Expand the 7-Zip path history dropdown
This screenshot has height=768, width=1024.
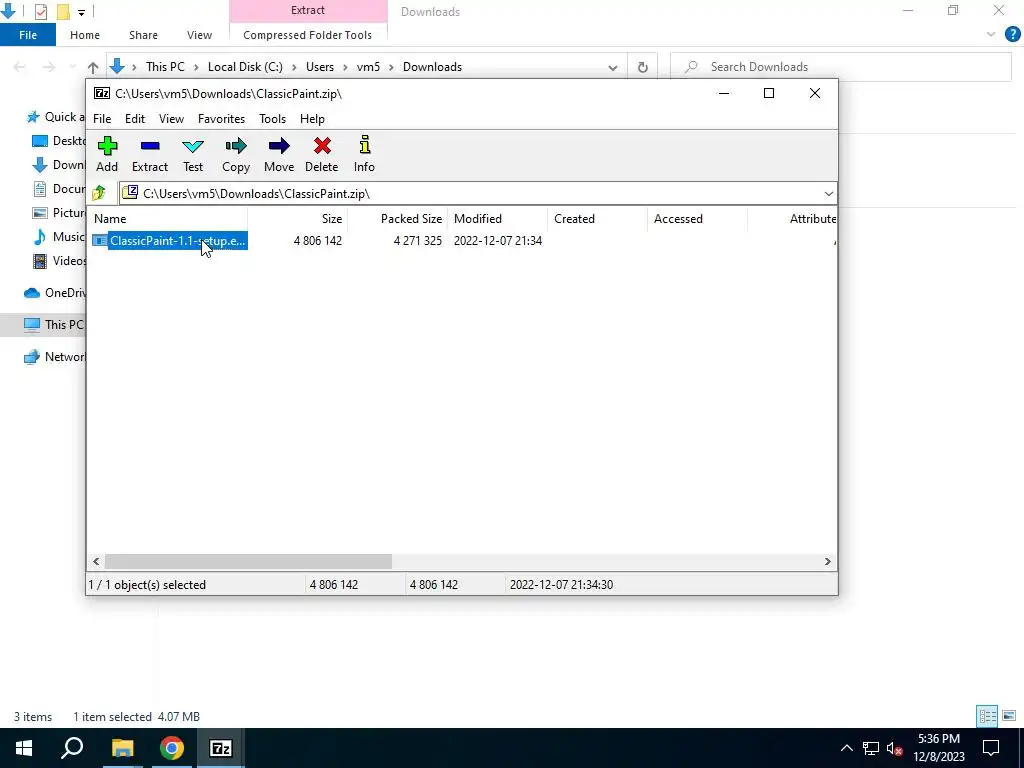[828, 193]
